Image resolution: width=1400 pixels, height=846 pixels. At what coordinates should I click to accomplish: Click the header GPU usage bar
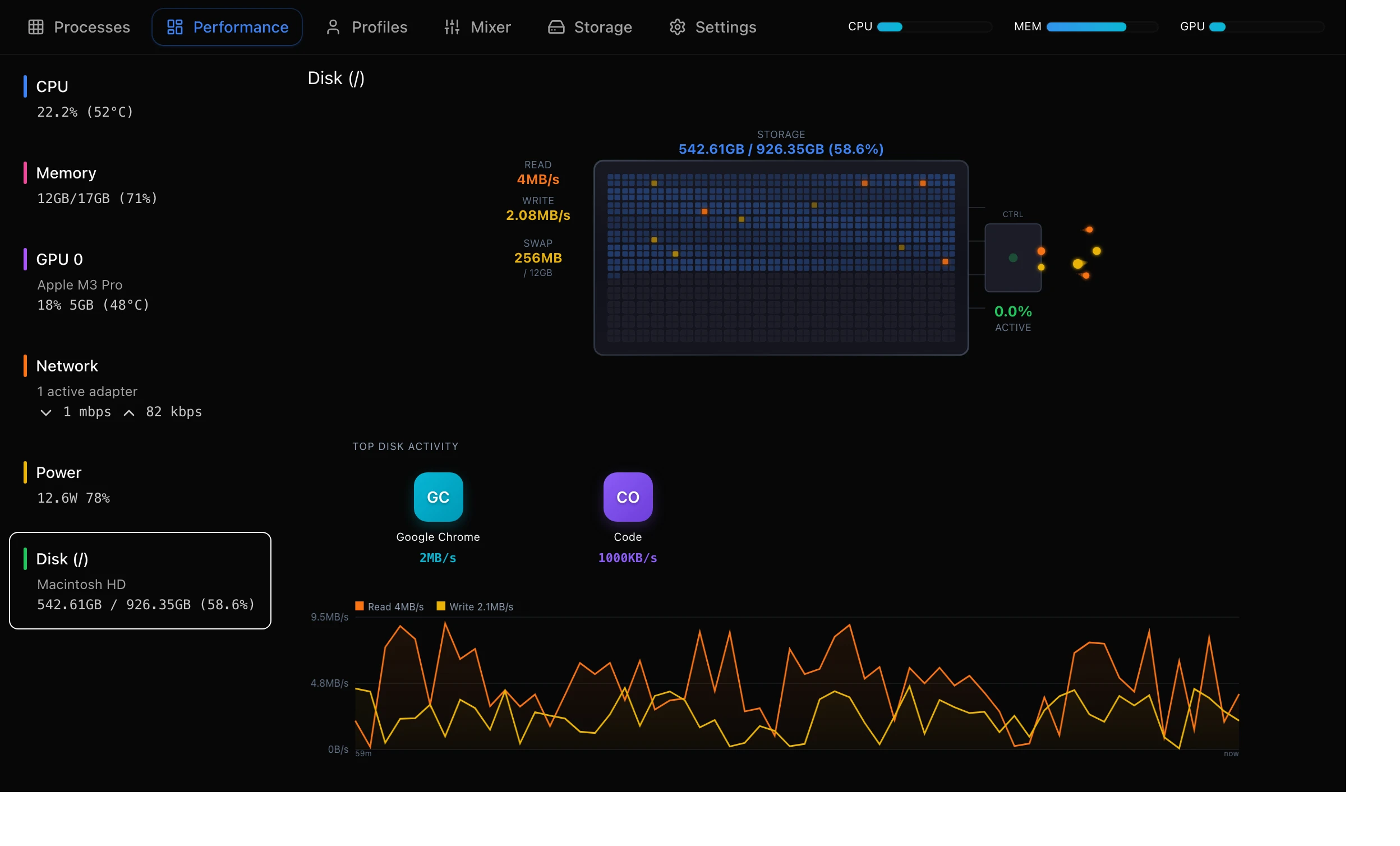click(1267, 27)
